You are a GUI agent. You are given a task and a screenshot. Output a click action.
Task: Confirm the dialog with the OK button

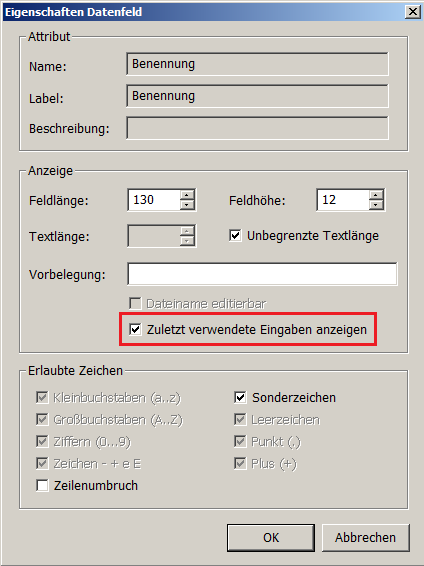point(271,537)
